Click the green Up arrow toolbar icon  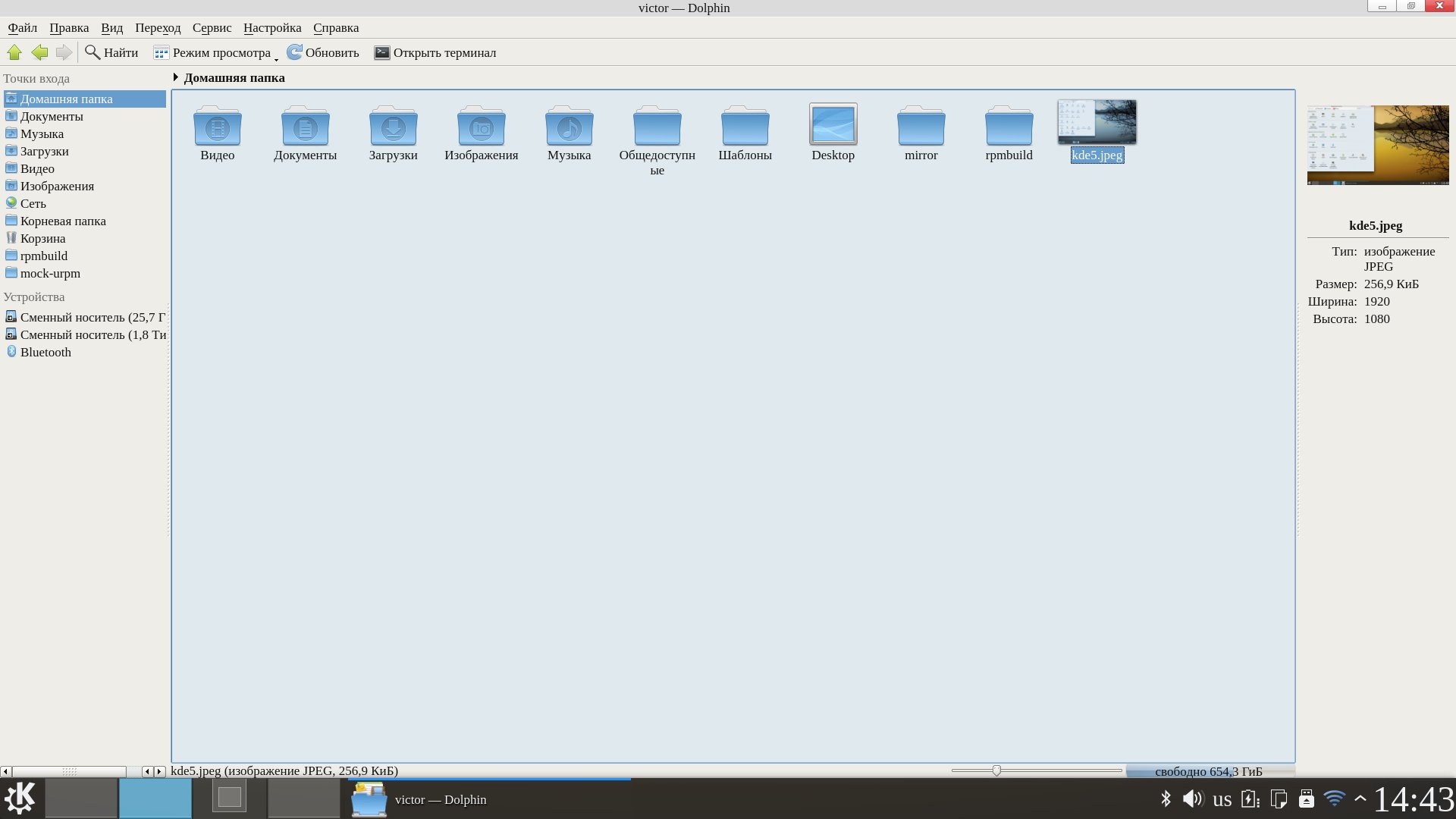pos(14,52)
